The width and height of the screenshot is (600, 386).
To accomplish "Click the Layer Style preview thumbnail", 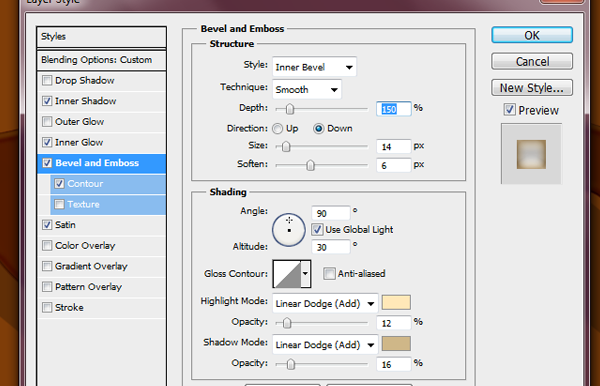I will point(531,154).
